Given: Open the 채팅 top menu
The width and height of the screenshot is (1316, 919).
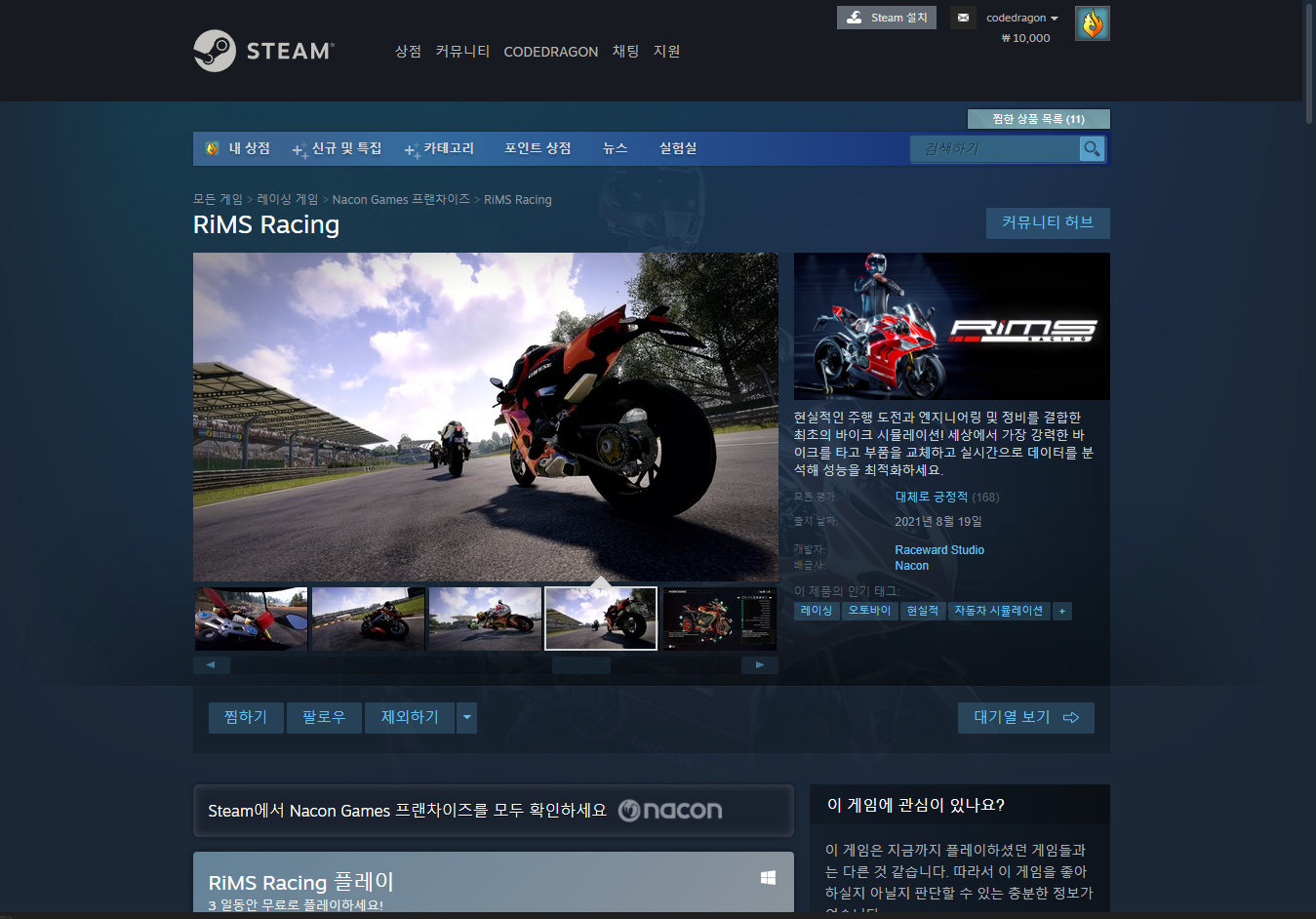Looking at the screenshot, I should [x=625, y=51].
